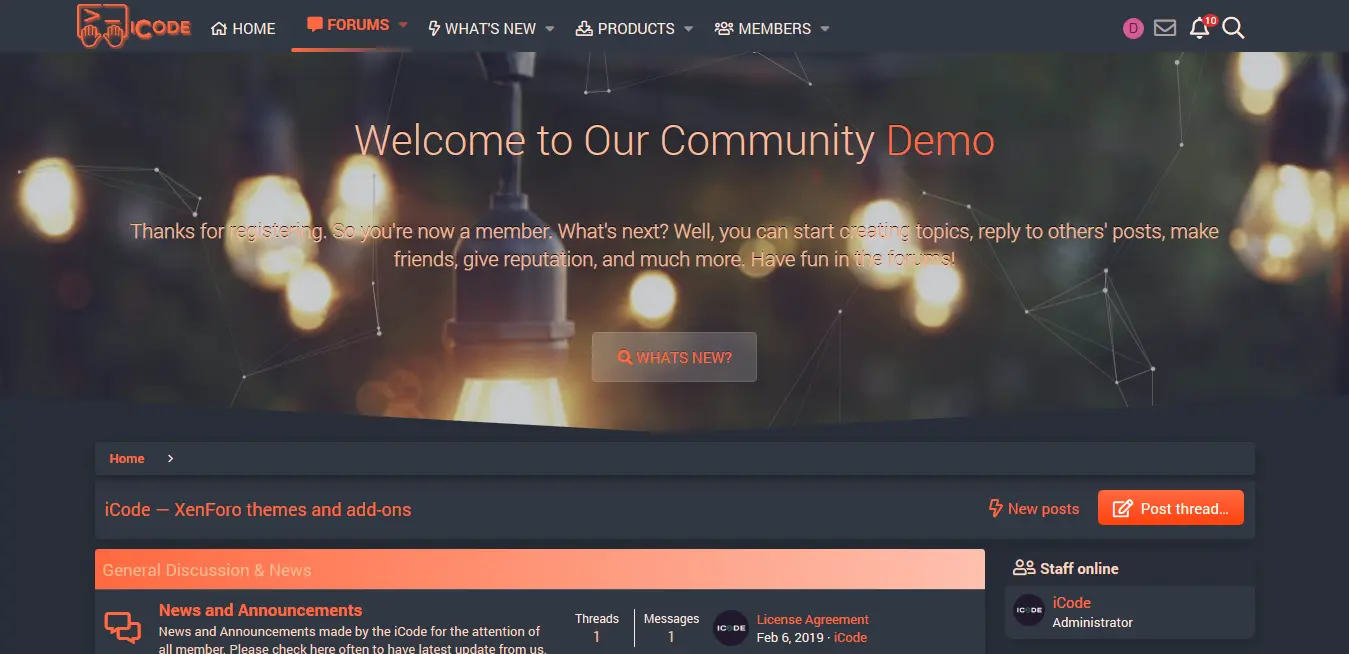Image resolution: width=1349 pixels, height=654 pixels.
Task: Click the Post thread button
Action: 1170,508
